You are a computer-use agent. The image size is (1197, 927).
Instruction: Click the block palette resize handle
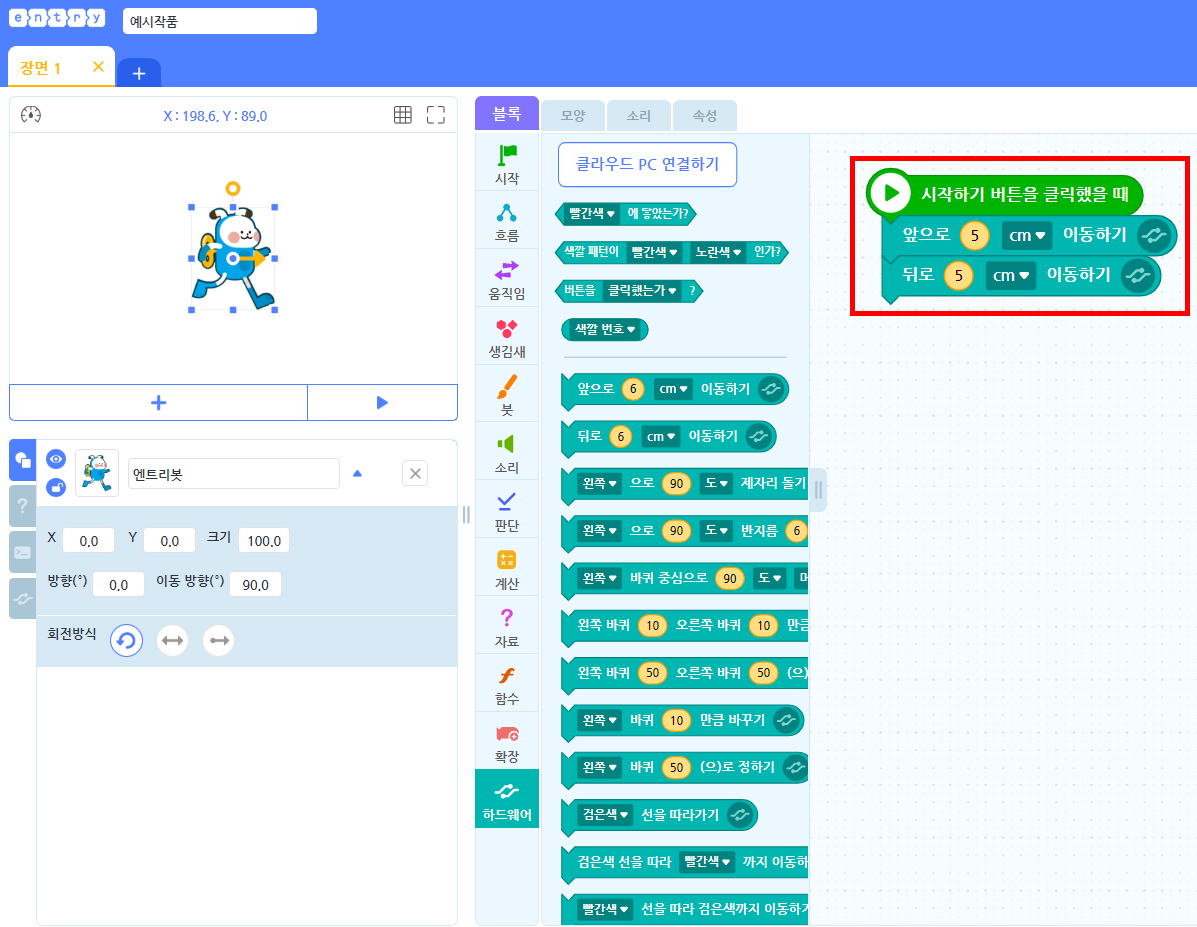tap(818, 489)
